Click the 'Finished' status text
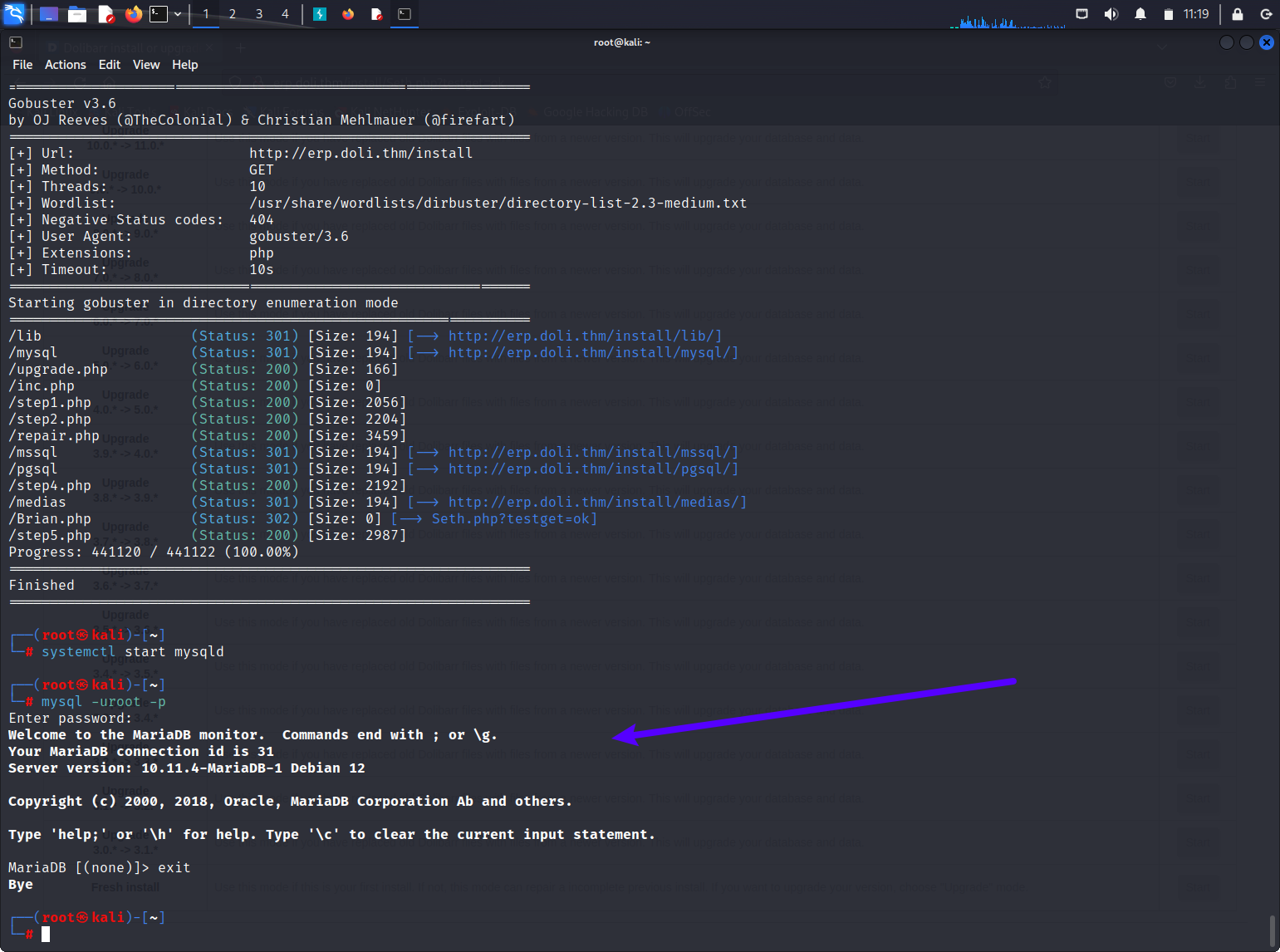Image resolution: width=1280 pixels, height=952 pixels. pos(42,586)
